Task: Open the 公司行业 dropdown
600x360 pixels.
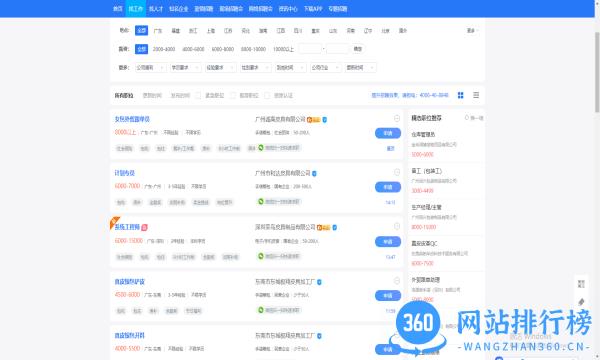Action: (326, 67)
